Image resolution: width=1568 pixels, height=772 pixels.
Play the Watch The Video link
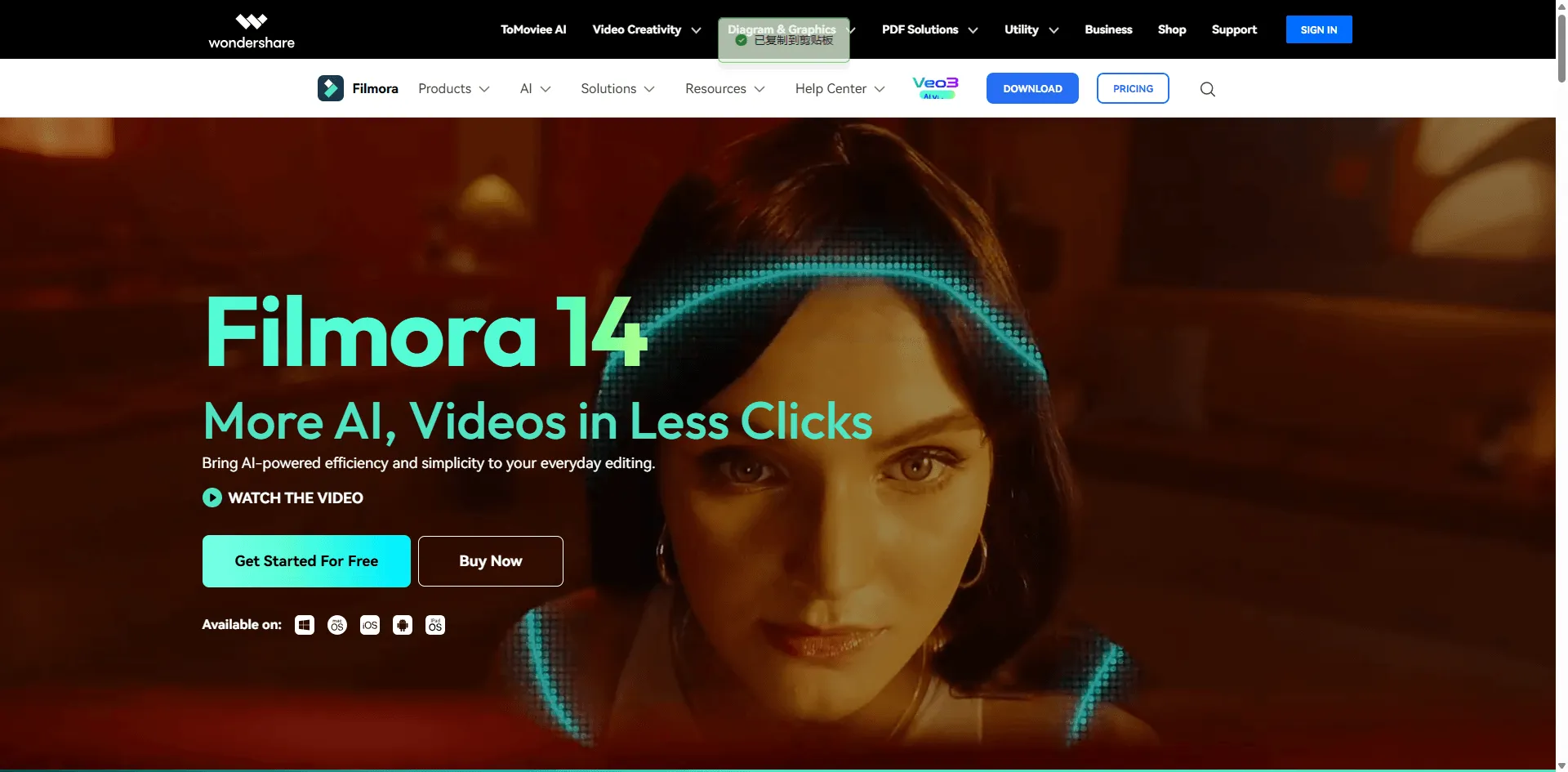pyautogui.click(x=283, y=498)
